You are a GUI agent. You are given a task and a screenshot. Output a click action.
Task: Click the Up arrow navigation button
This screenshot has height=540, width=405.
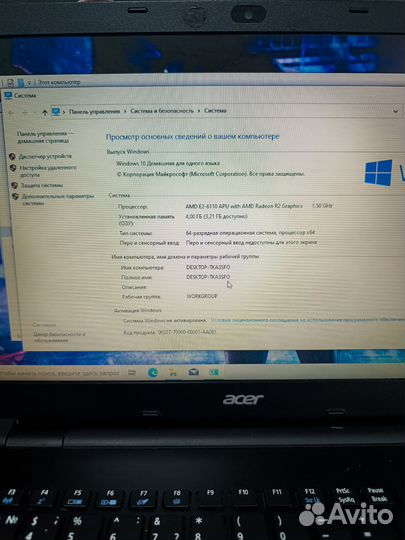pos(45,112)
